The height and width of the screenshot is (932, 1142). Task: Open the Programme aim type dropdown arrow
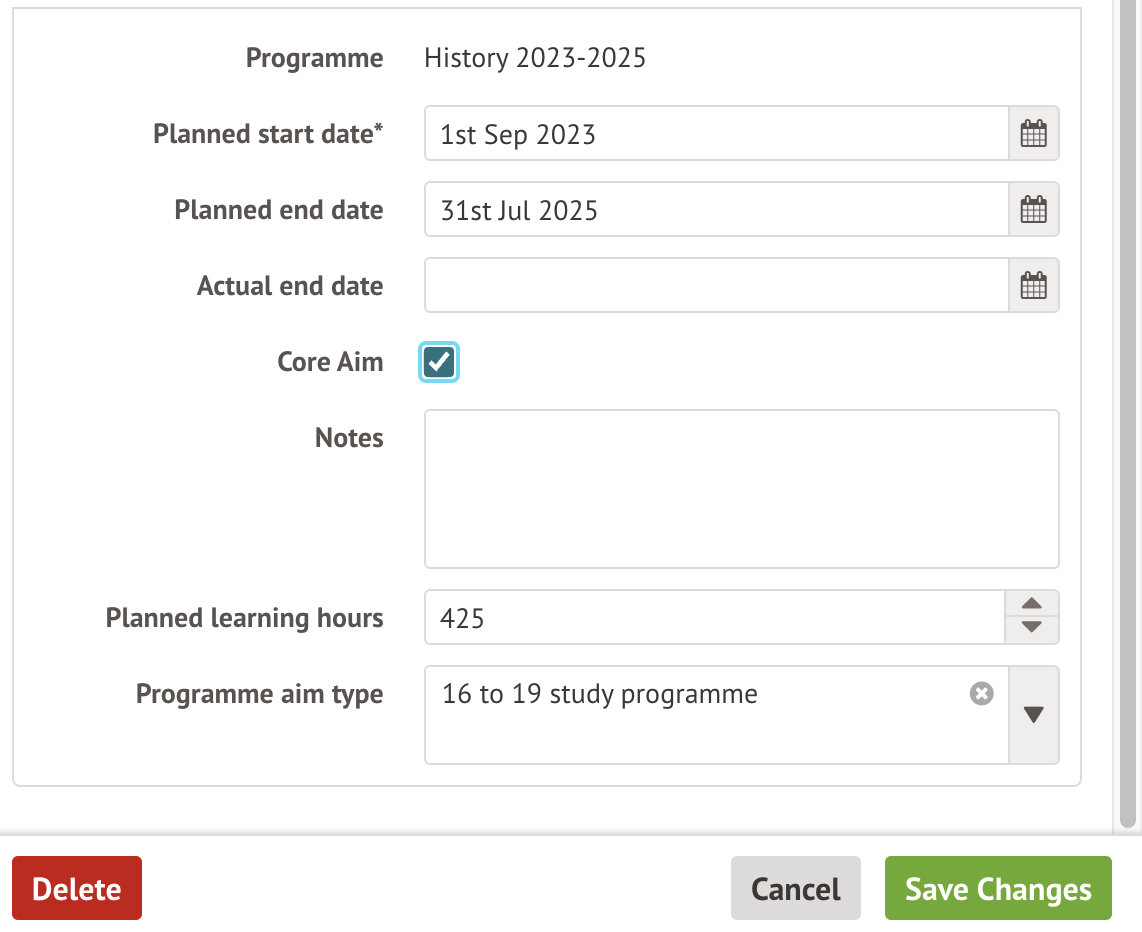[x=1033, y=714]
